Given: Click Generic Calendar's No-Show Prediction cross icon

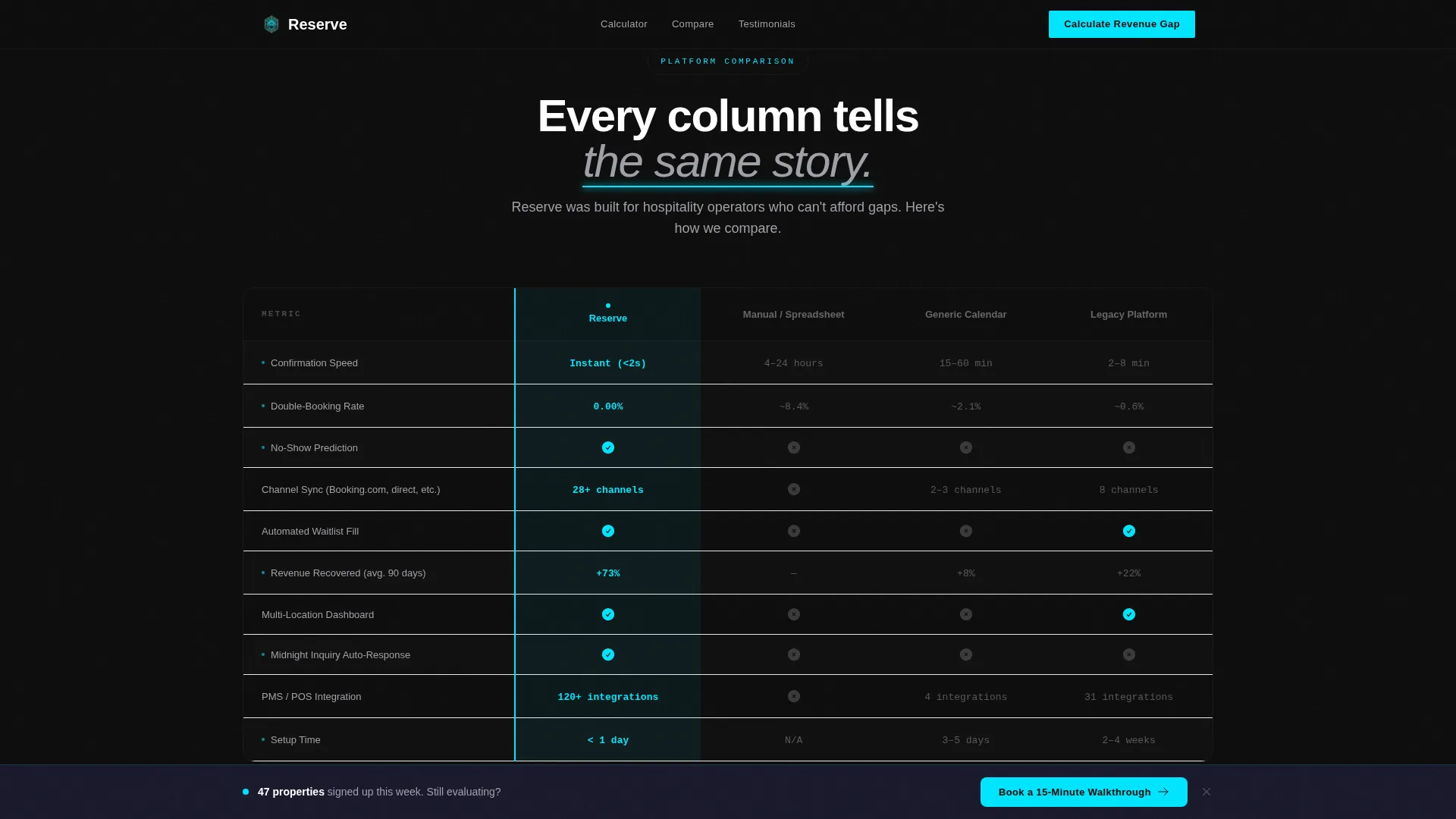Looking at the screenshot, I should click(966, 447).
